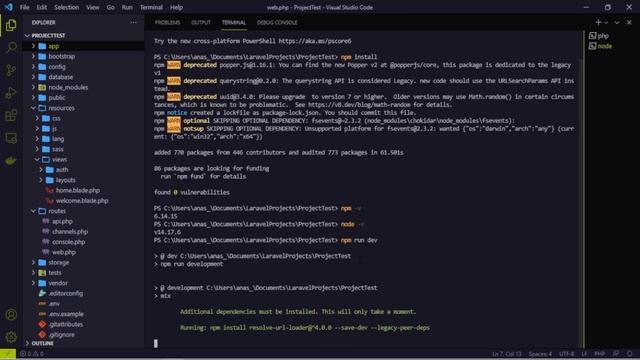Open the Source Control view

coord(11,70)
